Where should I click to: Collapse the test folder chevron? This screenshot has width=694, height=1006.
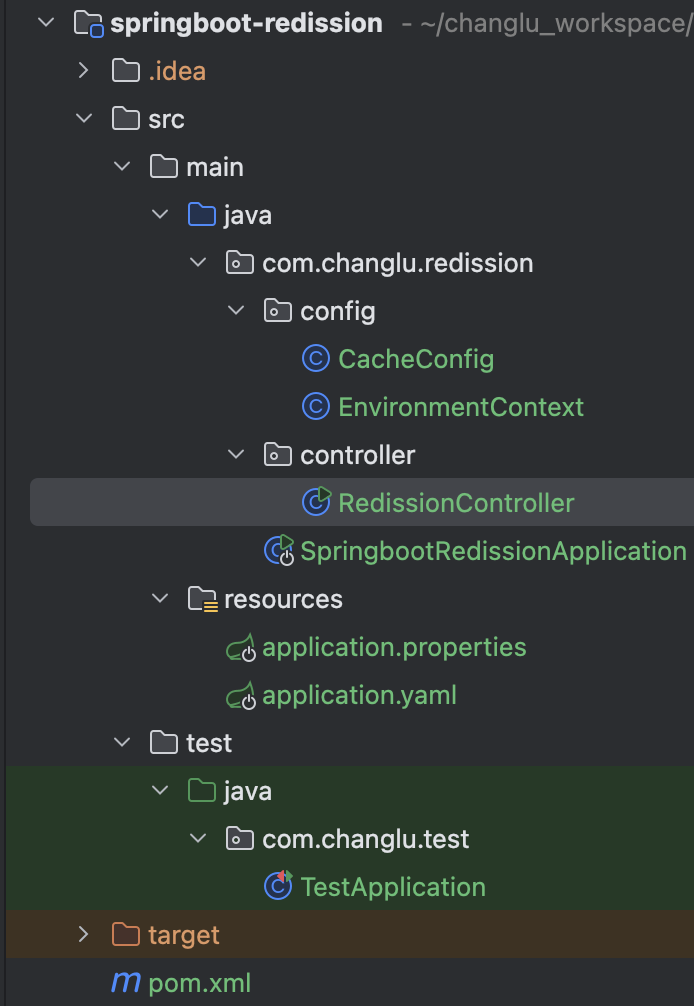tap(122, 743)
